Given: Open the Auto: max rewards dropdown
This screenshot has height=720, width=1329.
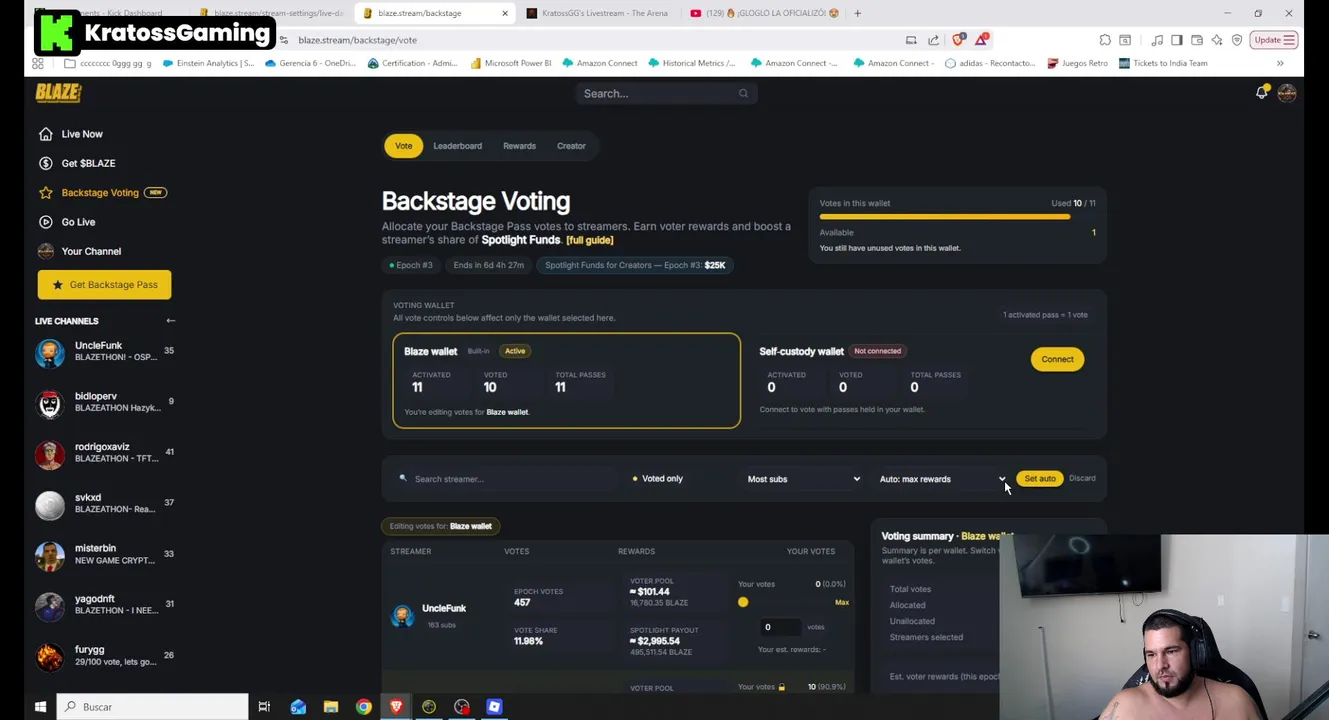Looking at the screenshot, I should (x=942, y=479).
